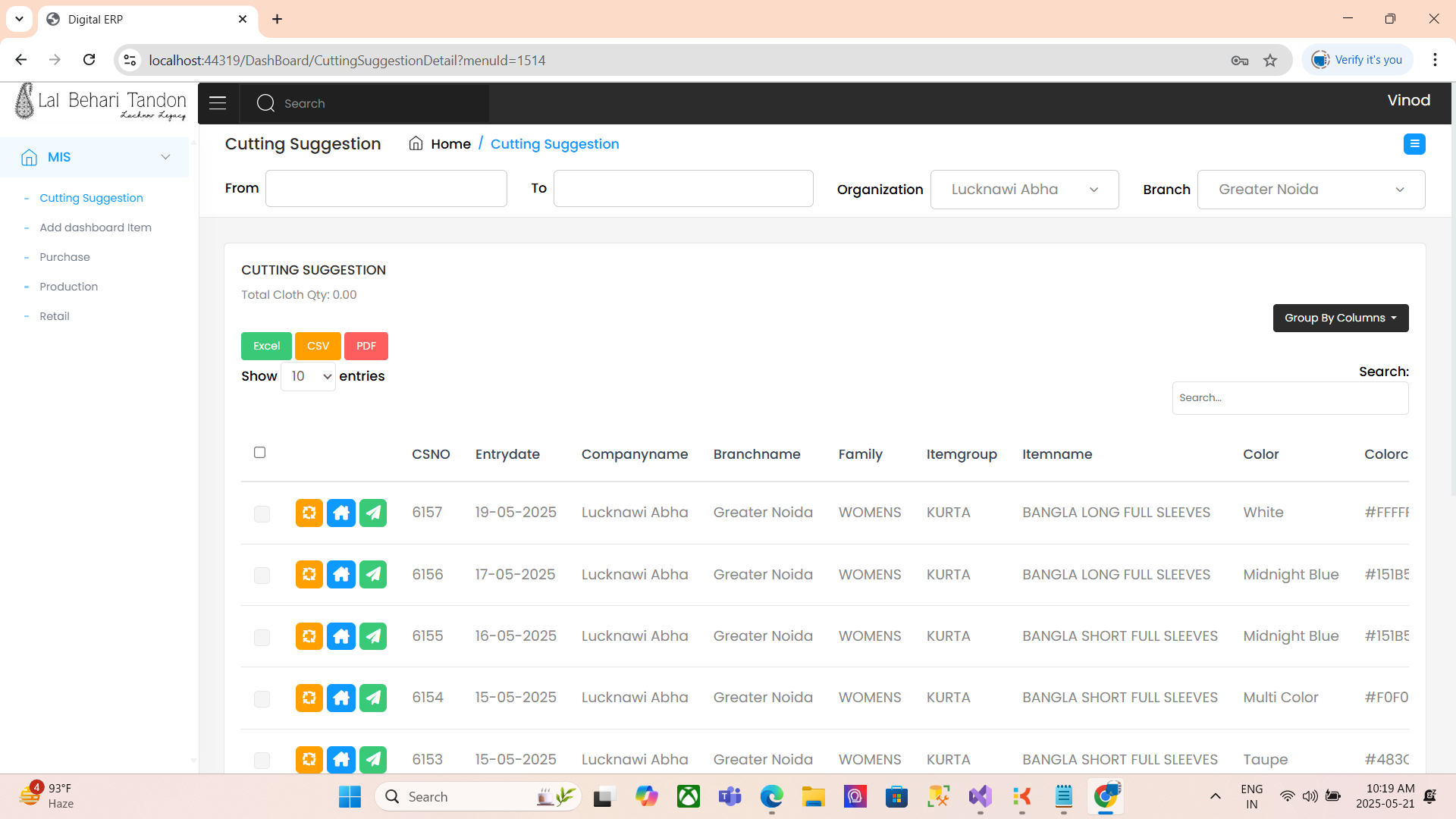Click orange action icon in row 6153

pos(309,759)
